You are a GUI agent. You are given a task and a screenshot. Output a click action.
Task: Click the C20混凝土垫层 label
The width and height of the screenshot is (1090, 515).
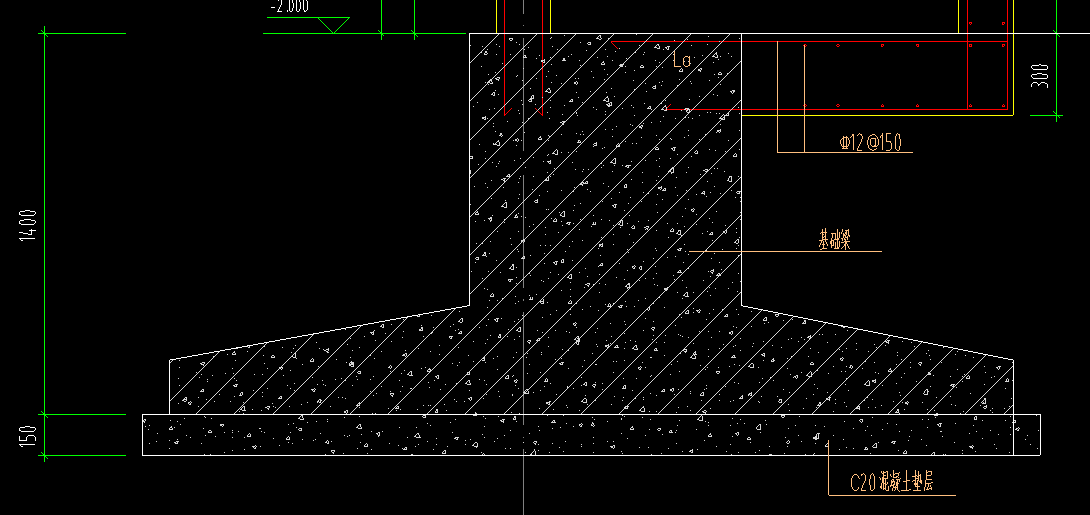(x=892, y=483)
